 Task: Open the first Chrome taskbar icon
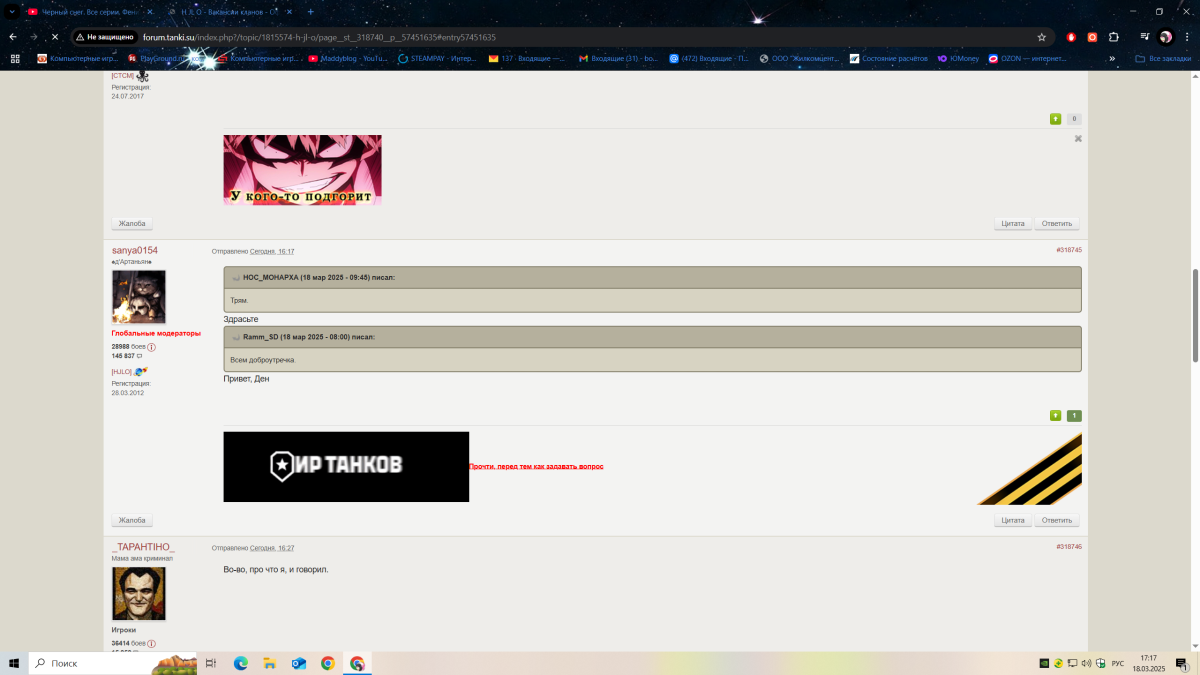pyautogui.click(x=327, y=663)
